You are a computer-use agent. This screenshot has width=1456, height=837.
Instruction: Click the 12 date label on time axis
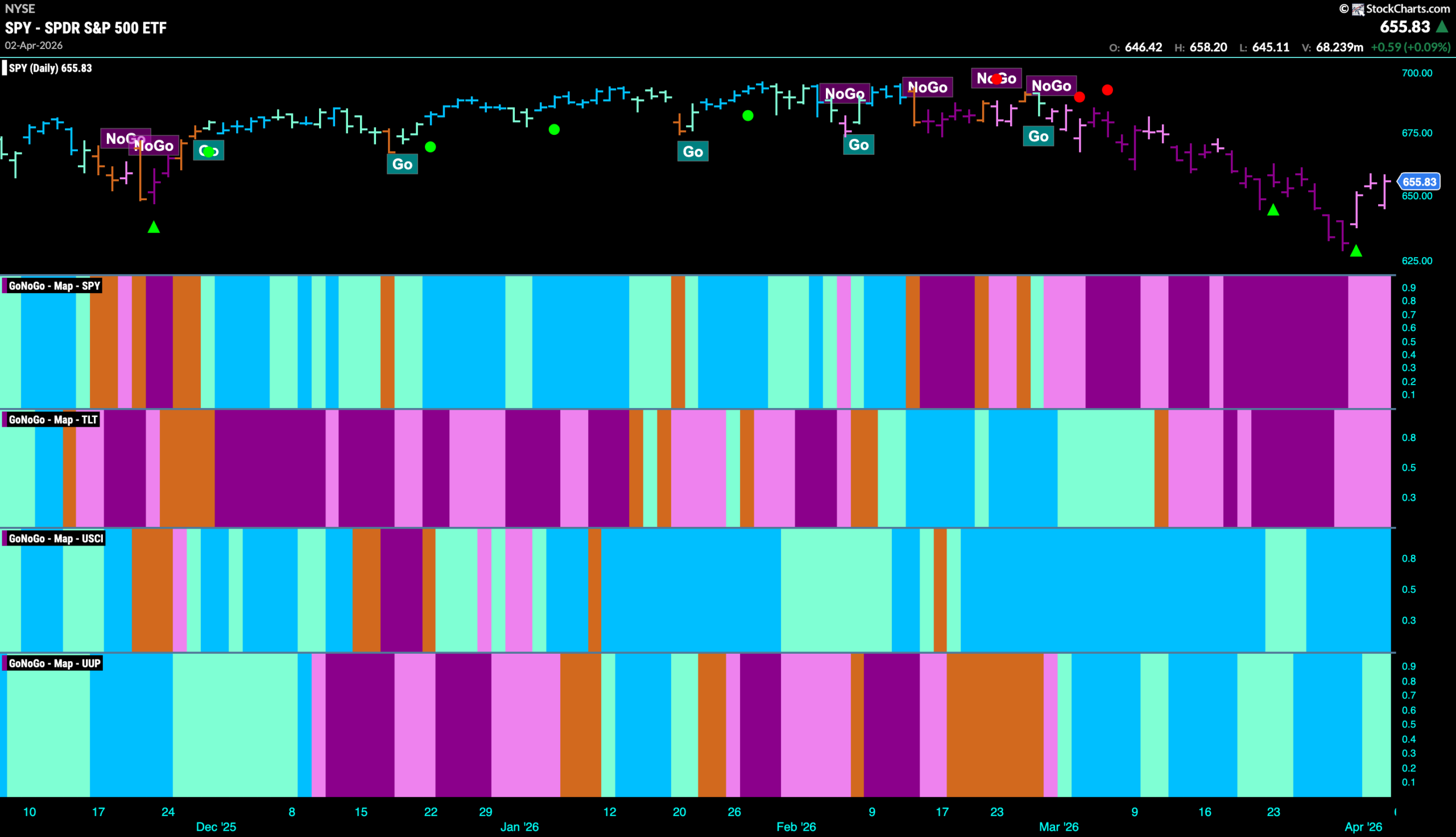(610, 812)
